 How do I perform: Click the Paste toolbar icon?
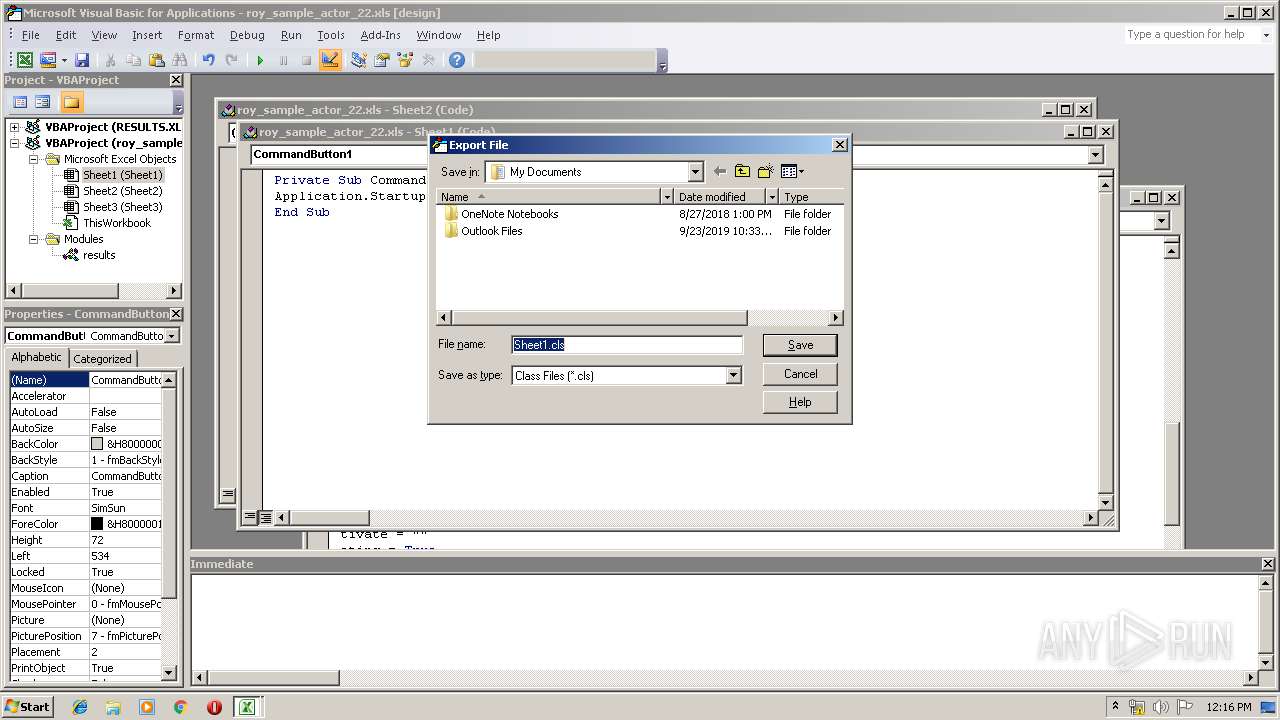pos(156,60)
